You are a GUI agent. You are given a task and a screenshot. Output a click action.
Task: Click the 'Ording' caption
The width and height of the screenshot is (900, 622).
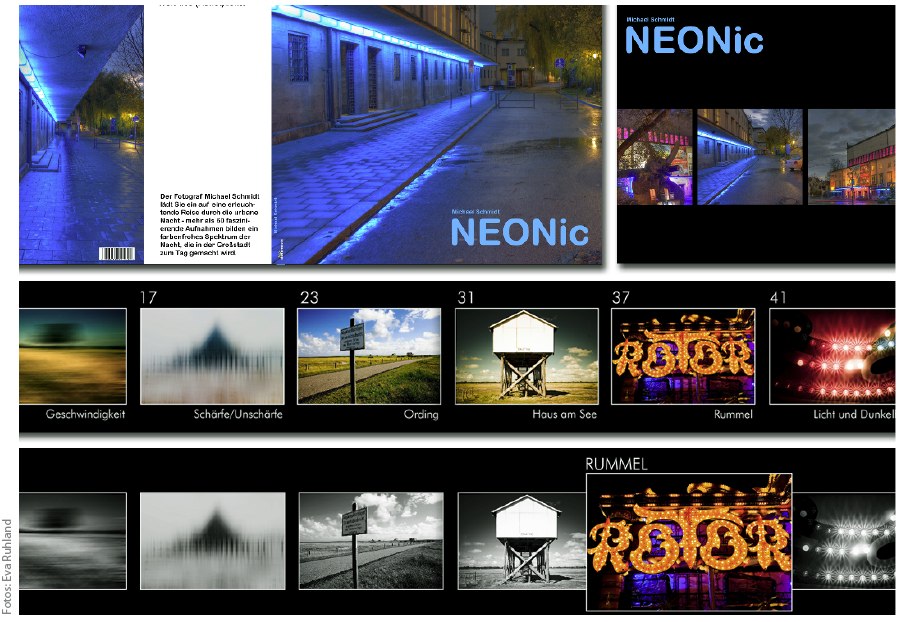point(421,414)
